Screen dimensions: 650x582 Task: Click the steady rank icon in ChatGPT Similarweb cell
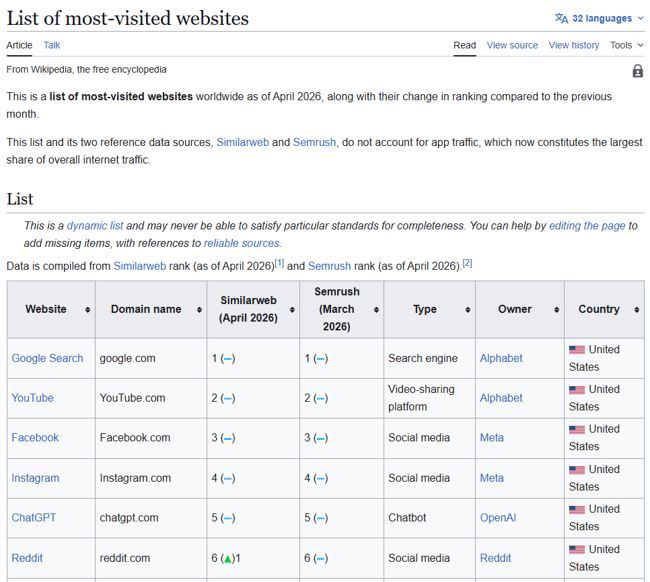click(x=228, y=518)
